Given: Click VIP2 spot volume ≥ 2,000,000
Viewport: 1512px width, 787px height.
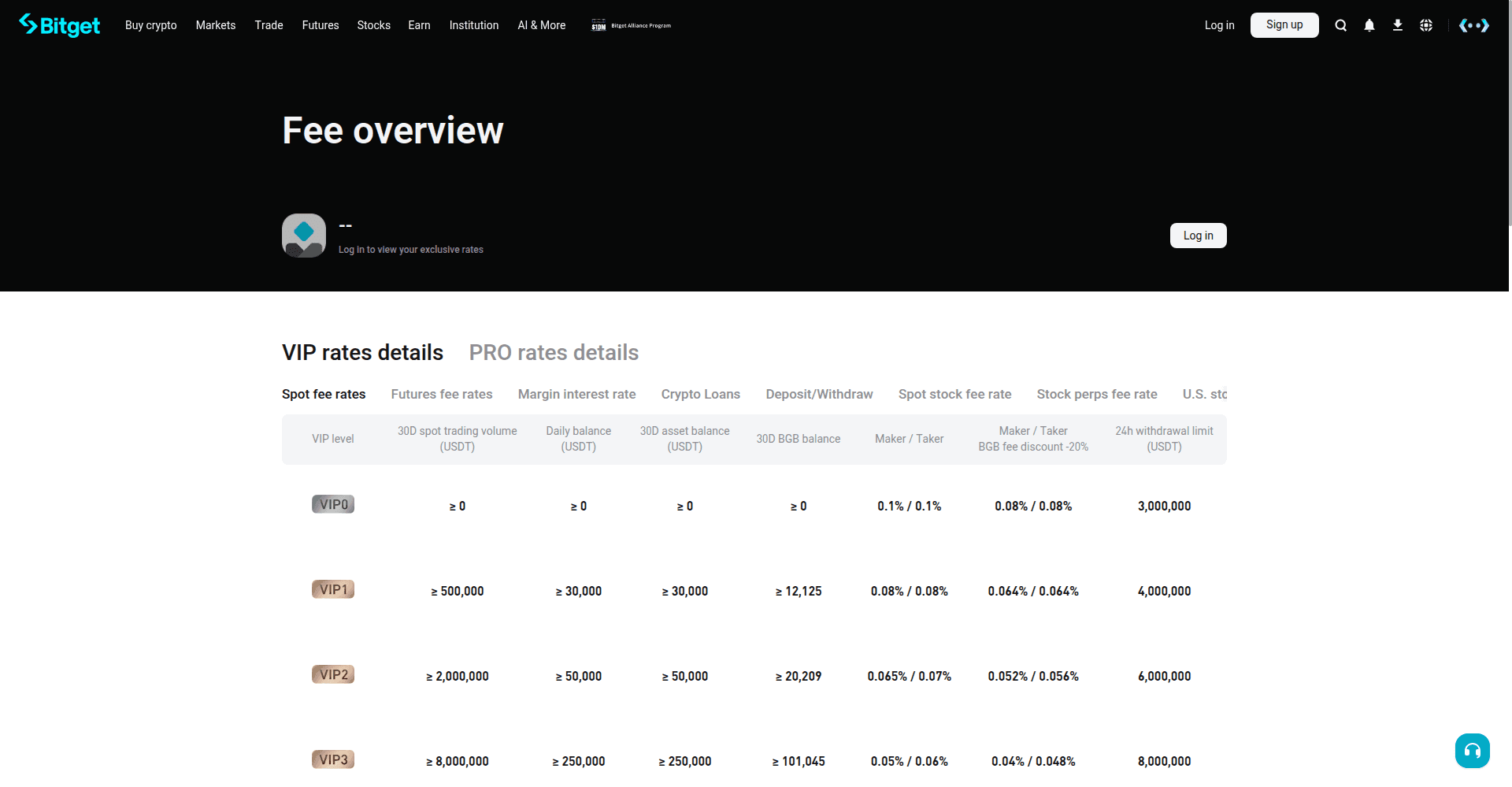Looking at the screenshot, I should coord(458,676).
